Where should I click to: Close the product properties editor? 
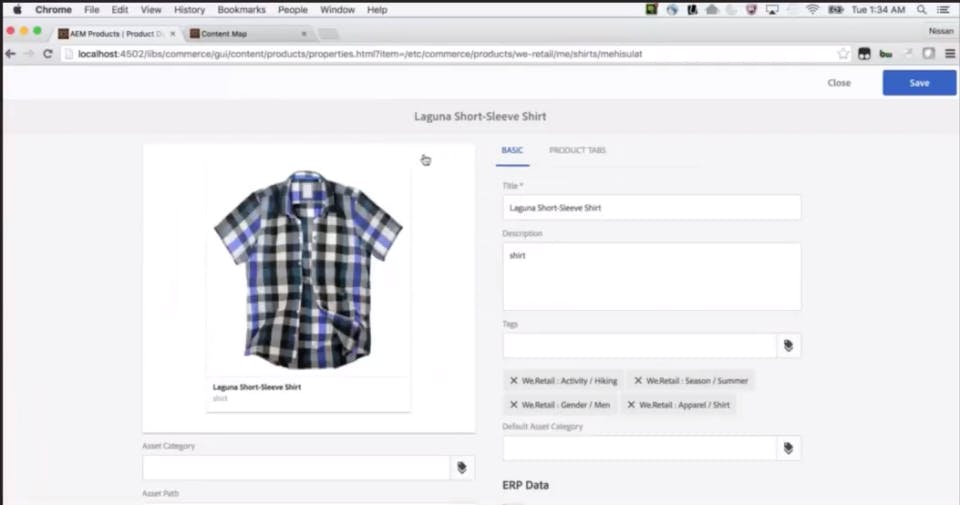839,83
